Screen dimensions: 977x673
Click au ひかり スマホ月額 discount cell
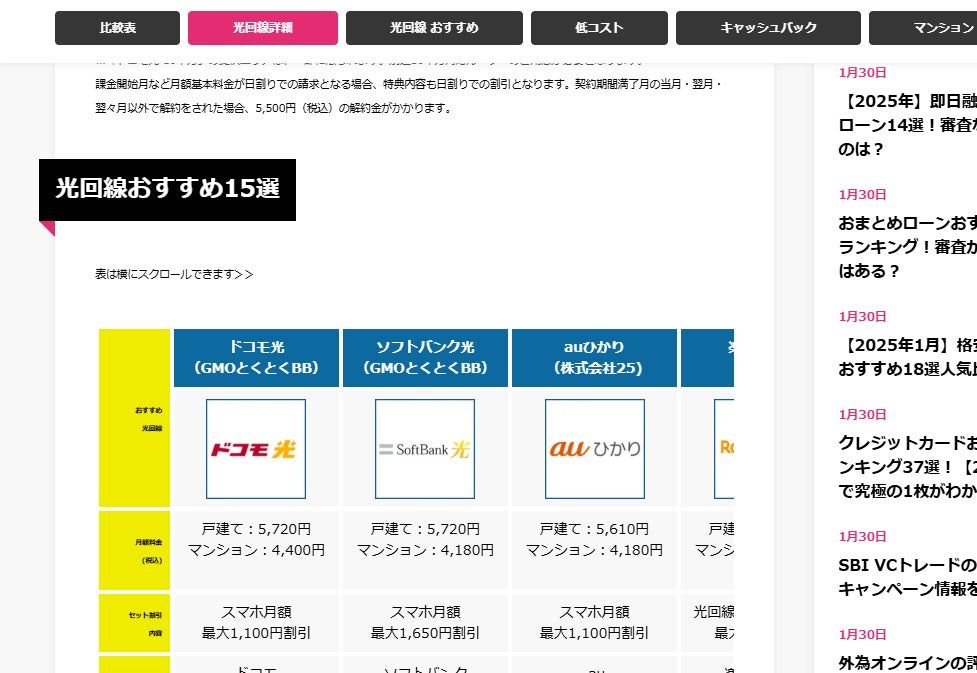pyautogui.click(x=594, y=623)
